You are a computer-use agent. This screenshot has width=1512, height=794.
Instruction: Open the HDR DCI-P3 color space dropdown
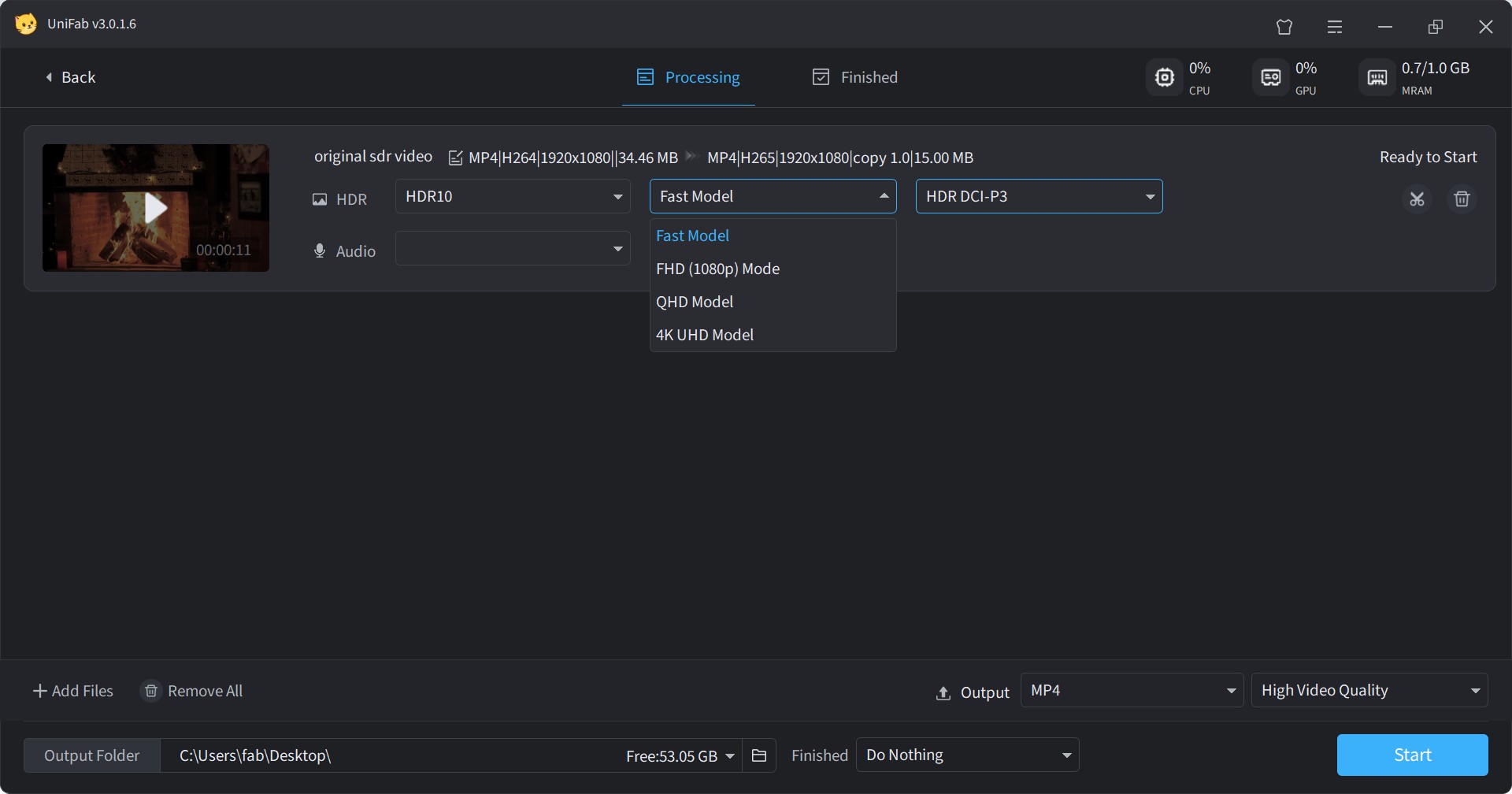pyautogui.click(x=1039, y=196)
